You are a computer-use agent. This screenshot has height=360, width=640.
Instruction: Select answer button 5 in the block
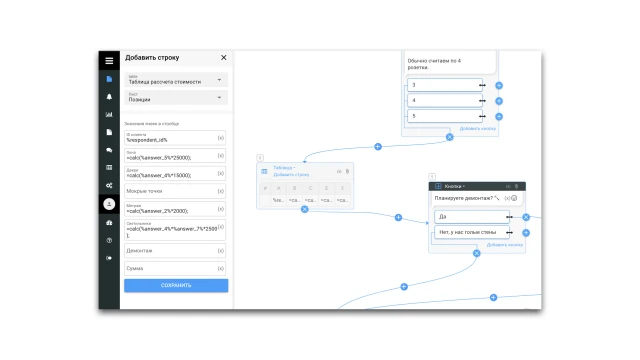445,116
